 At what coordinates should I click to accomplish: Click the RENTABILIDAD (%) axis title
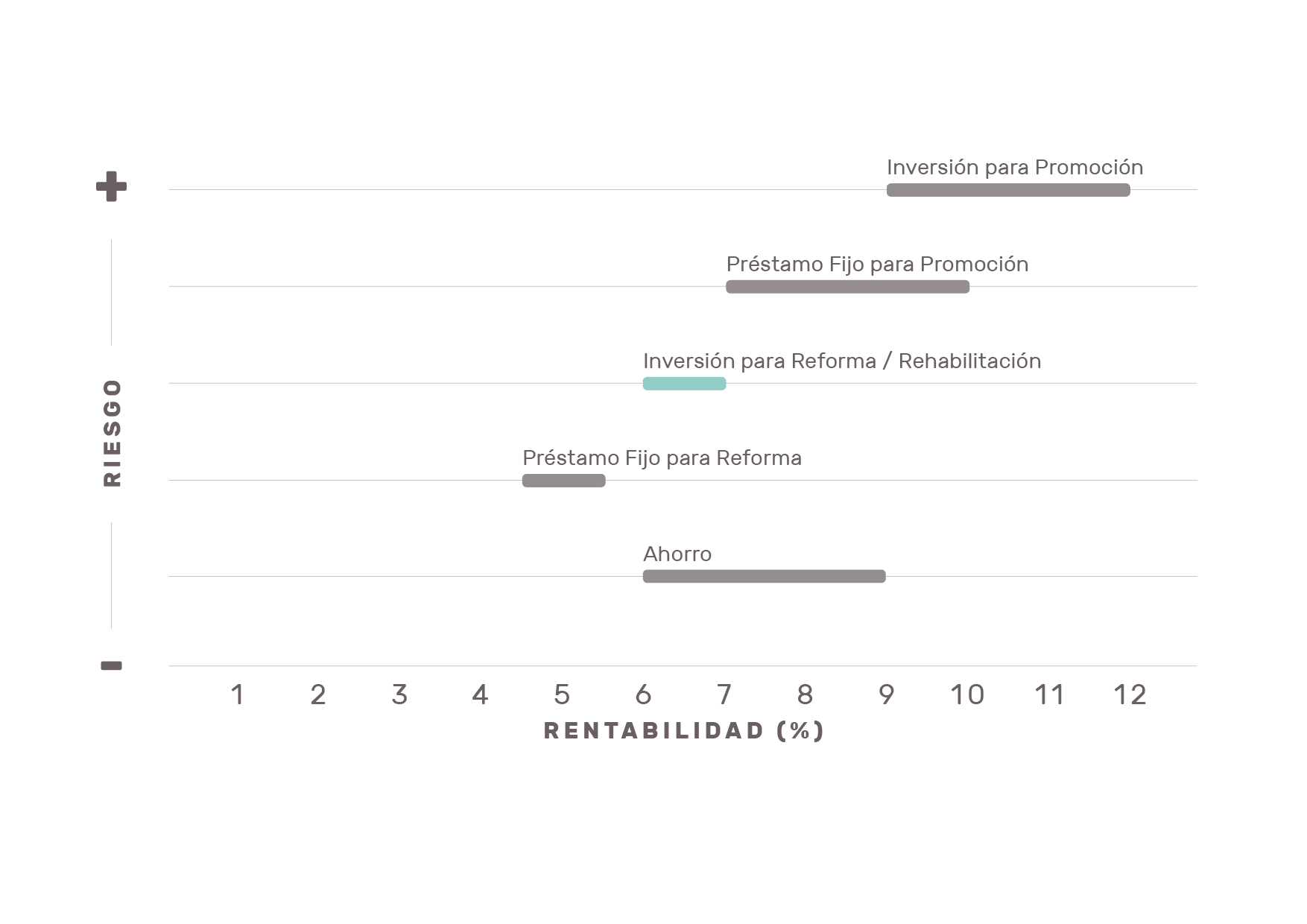point(684,731)
